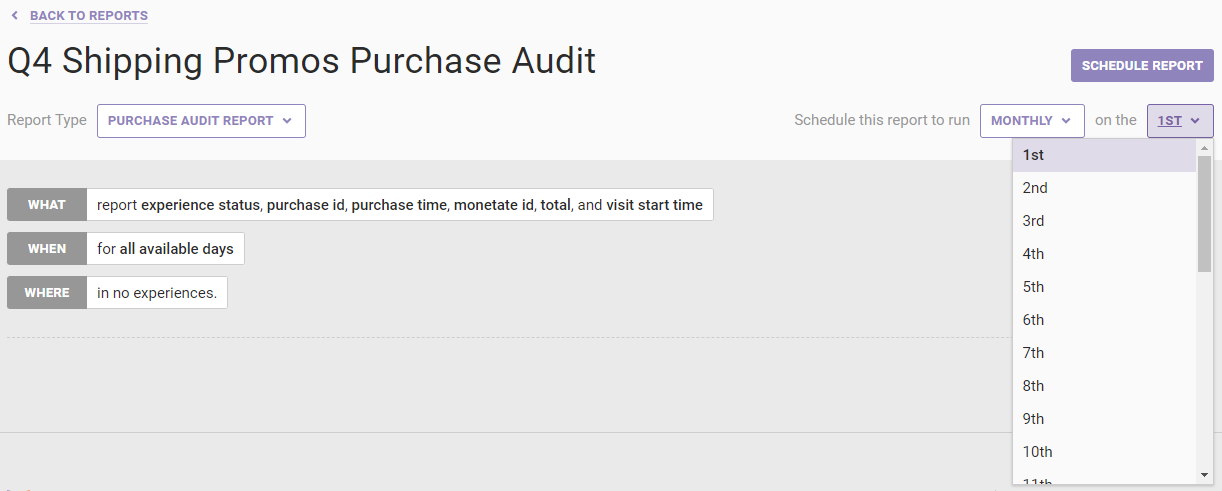Edit the WHEN all available days row
The image size is (1222, 491).
(x=165, y=249)
